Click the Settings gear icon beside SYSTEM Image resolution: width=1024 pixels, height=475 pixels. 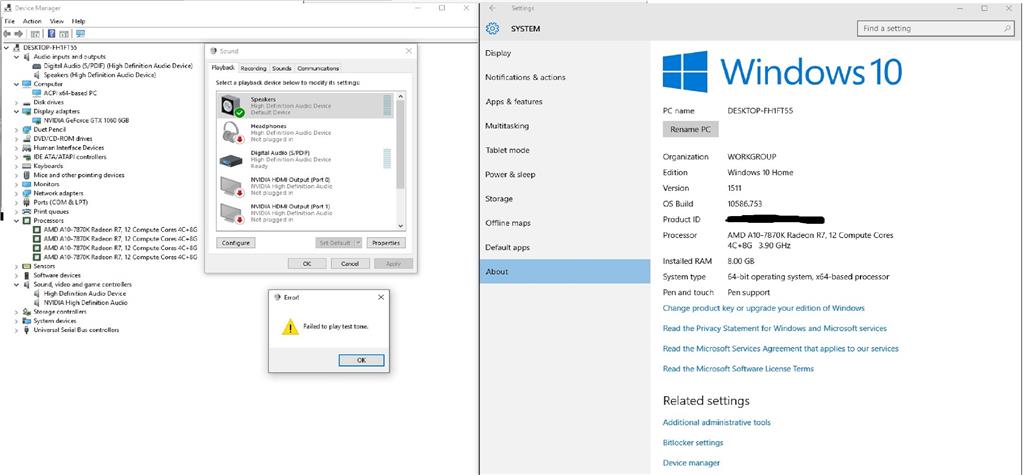(x=492, y=29)
